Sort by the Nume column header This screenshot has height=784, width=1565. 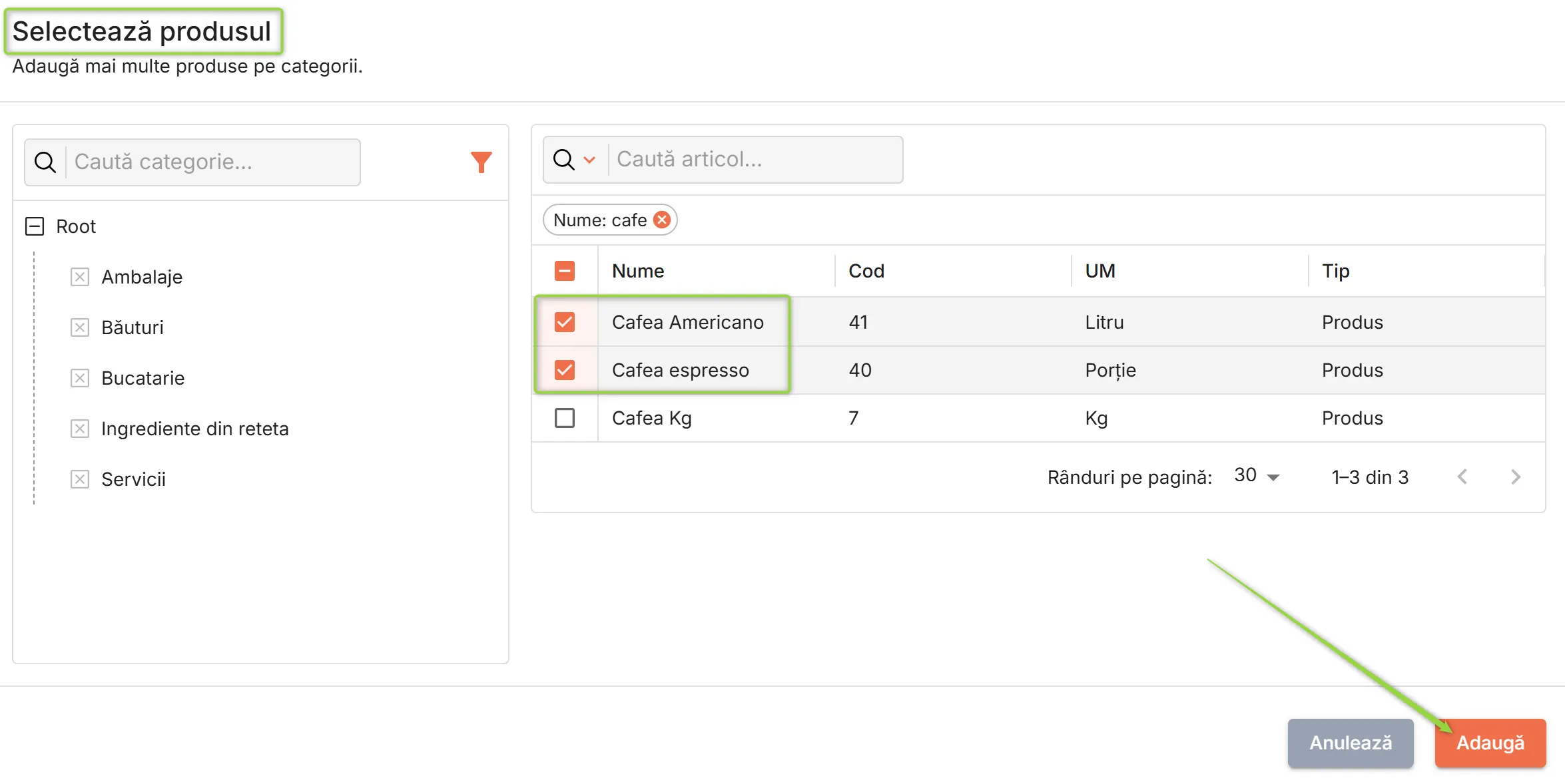638,271
